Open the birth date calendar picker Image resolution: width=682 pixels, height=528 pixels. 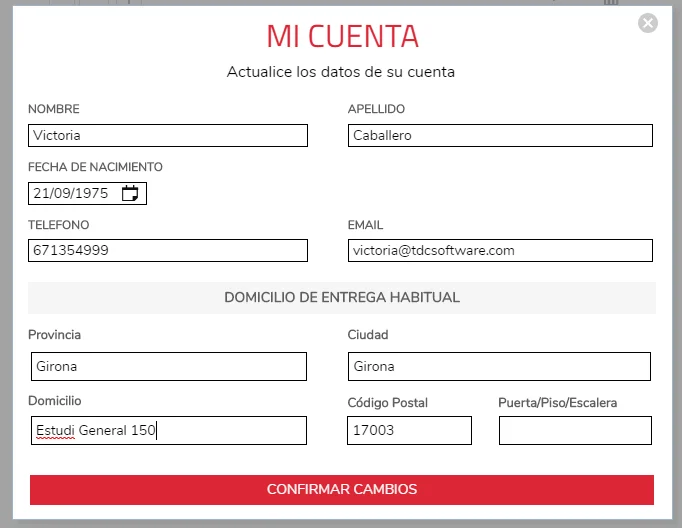[x=130, y=194]
